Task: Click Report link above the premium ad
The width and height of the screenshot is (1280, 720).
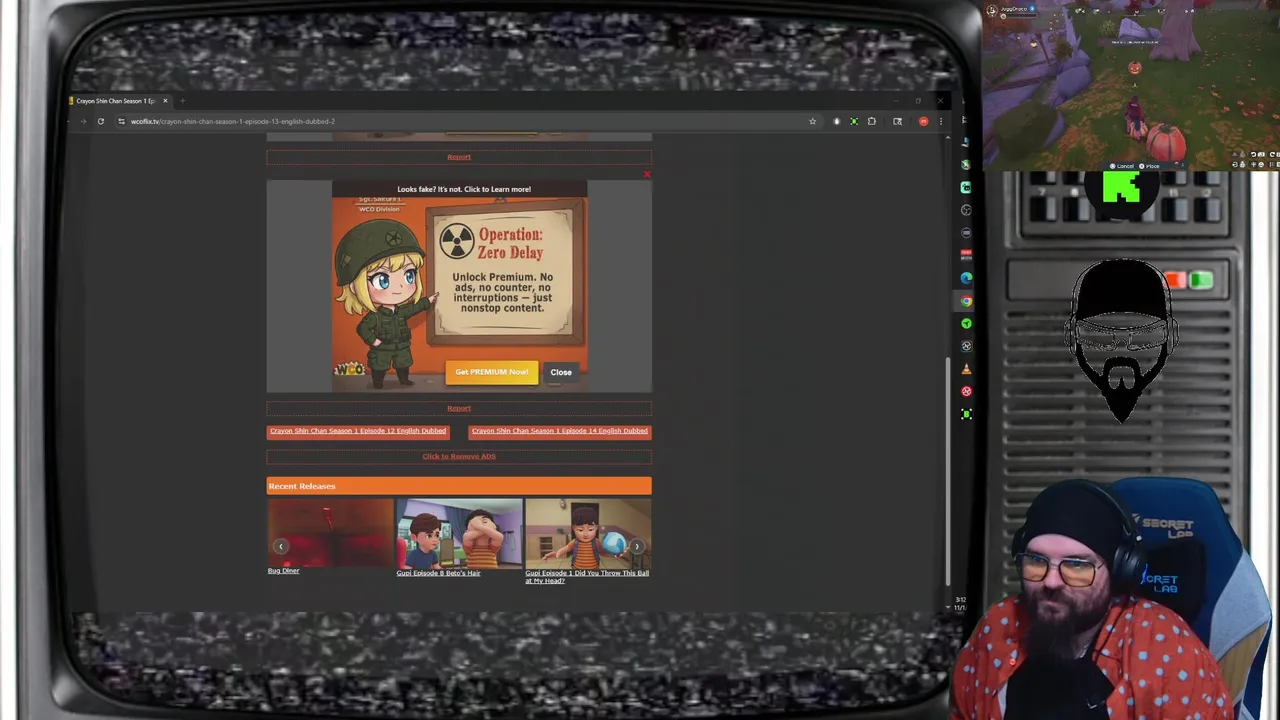Action: click(x=459, y=157)
